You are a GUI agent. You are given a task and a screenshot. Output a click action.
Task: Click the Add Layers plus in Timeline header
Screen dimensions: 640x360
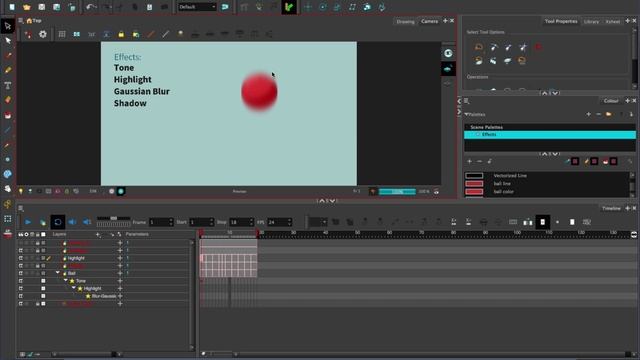coord(98,234)
